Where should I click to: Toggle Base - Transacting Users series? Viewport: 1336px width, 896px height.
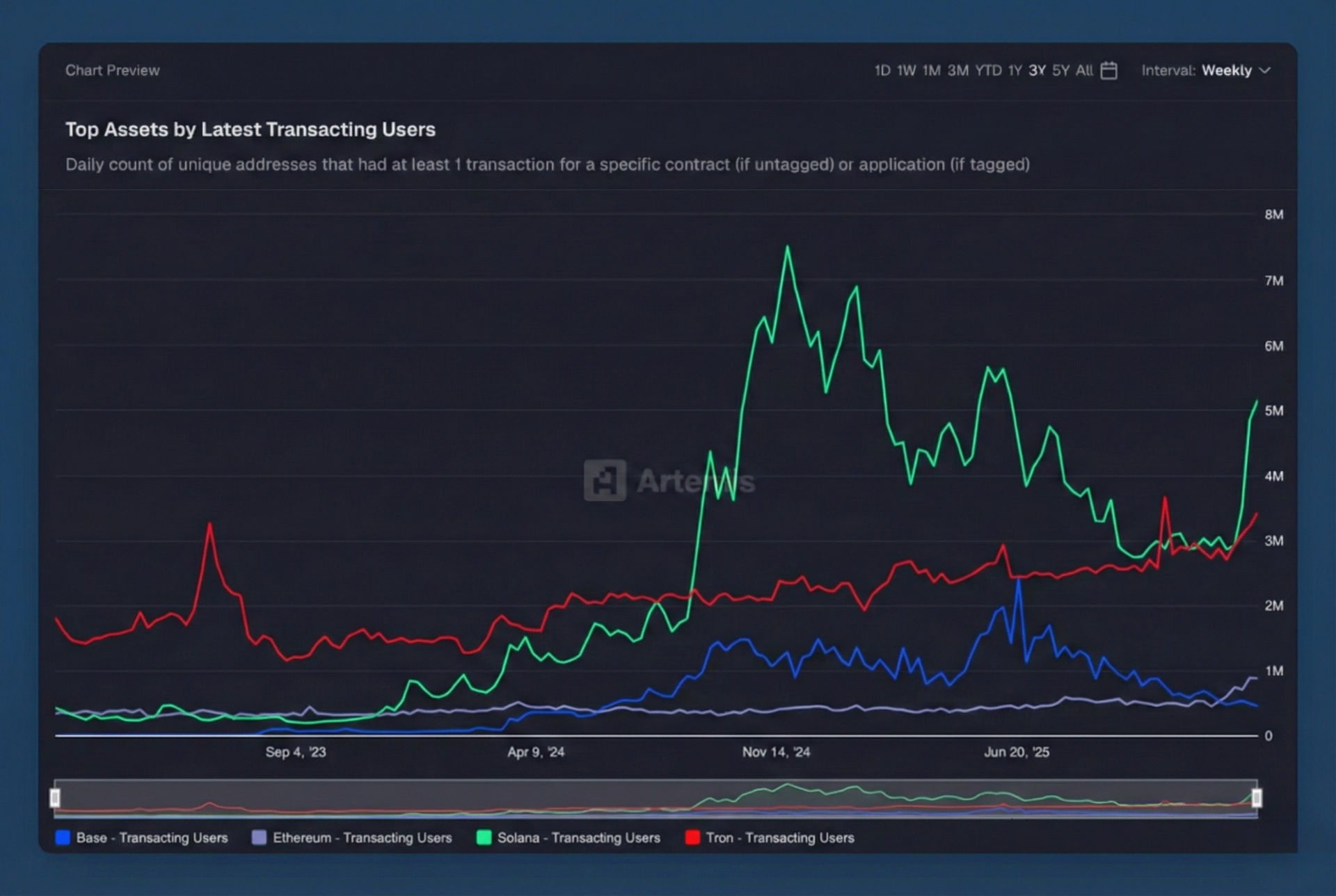pyautogui.click(x=152, y=838)
